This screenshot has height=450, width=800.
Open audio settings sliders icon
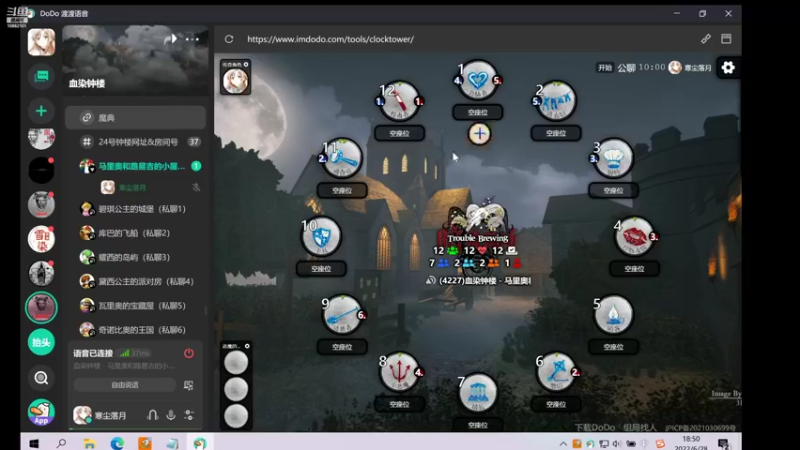189,415
